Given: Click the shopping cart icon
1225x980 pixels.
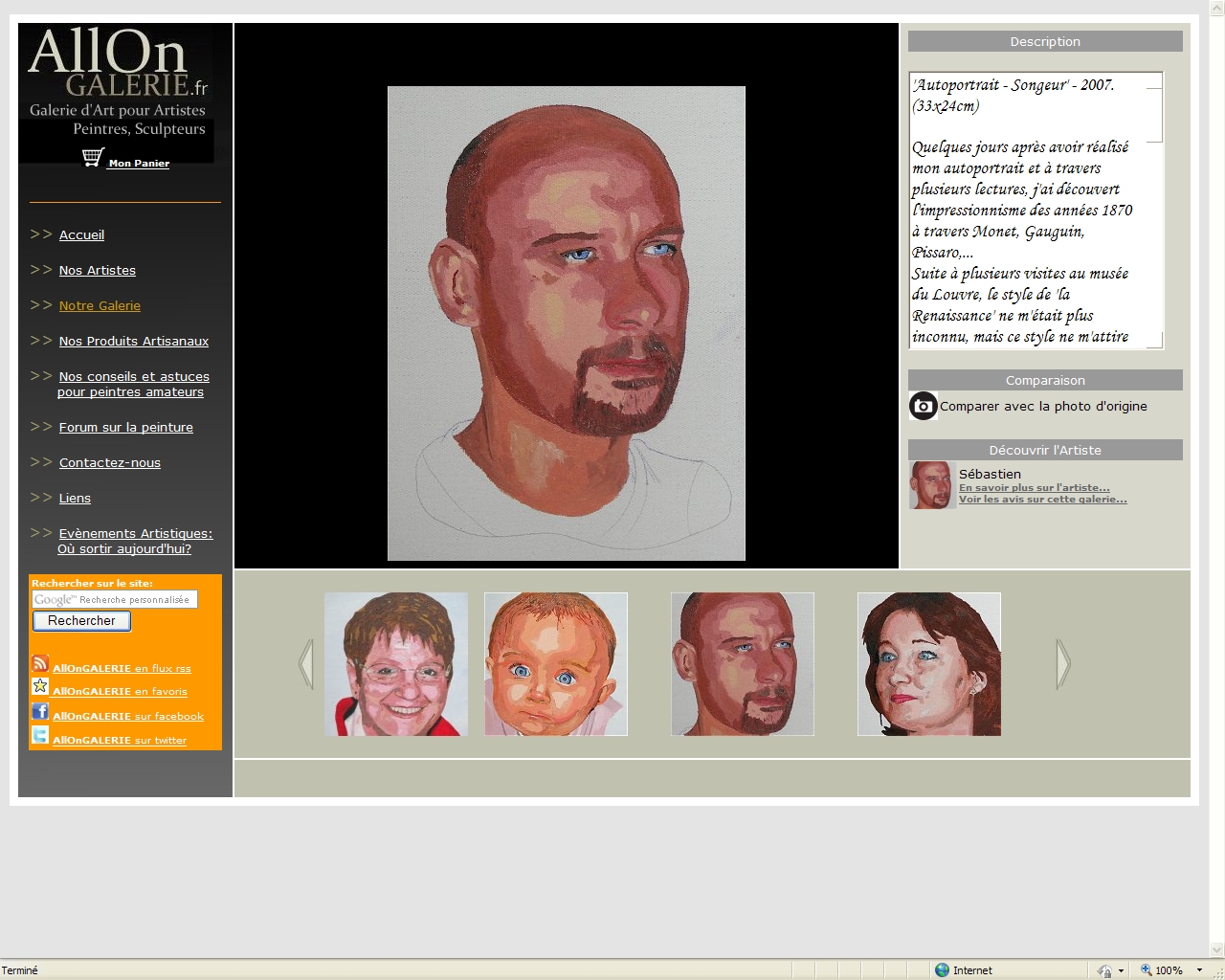Looking at the screenshot, I should 93,158.
